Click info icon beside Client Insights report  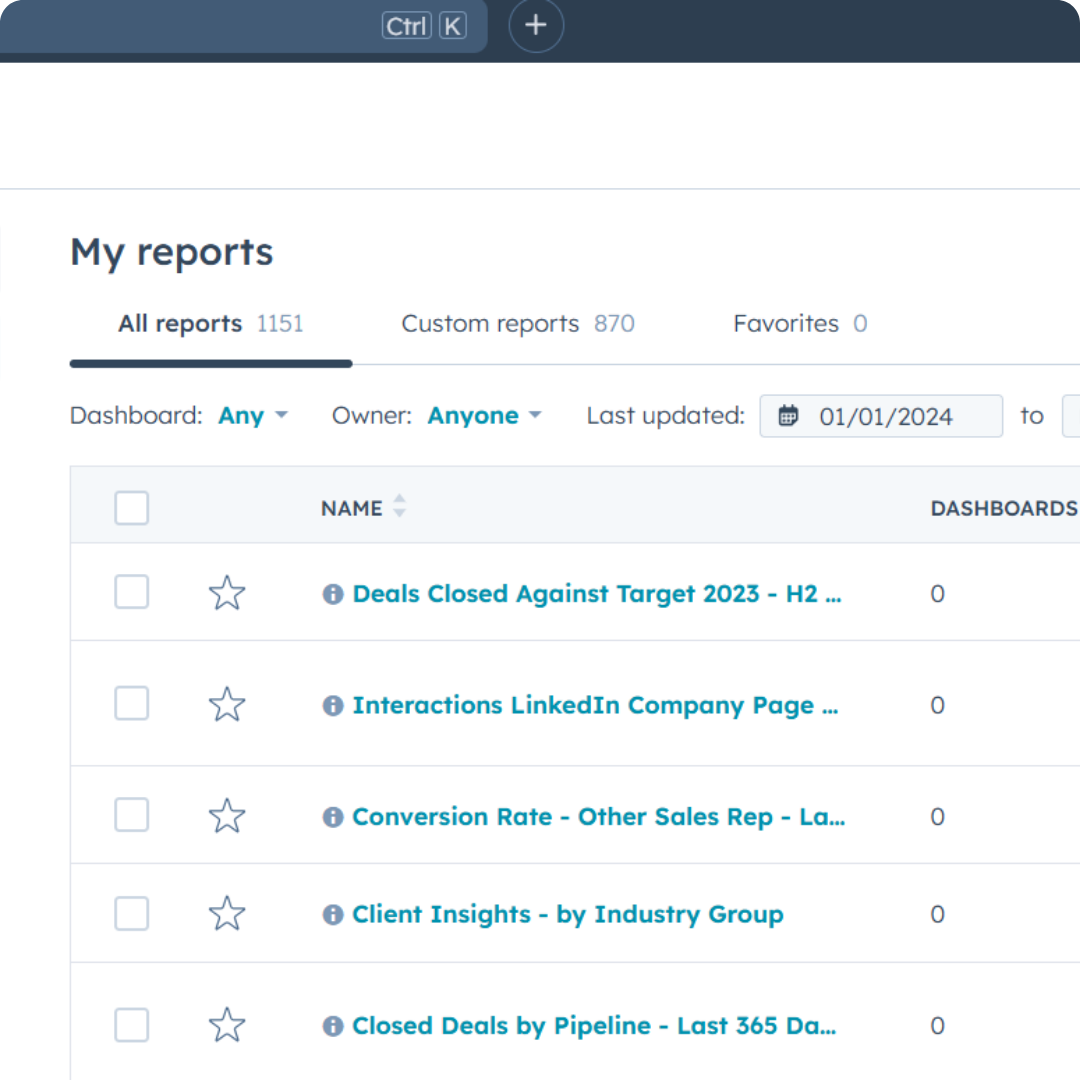(333, 915)
